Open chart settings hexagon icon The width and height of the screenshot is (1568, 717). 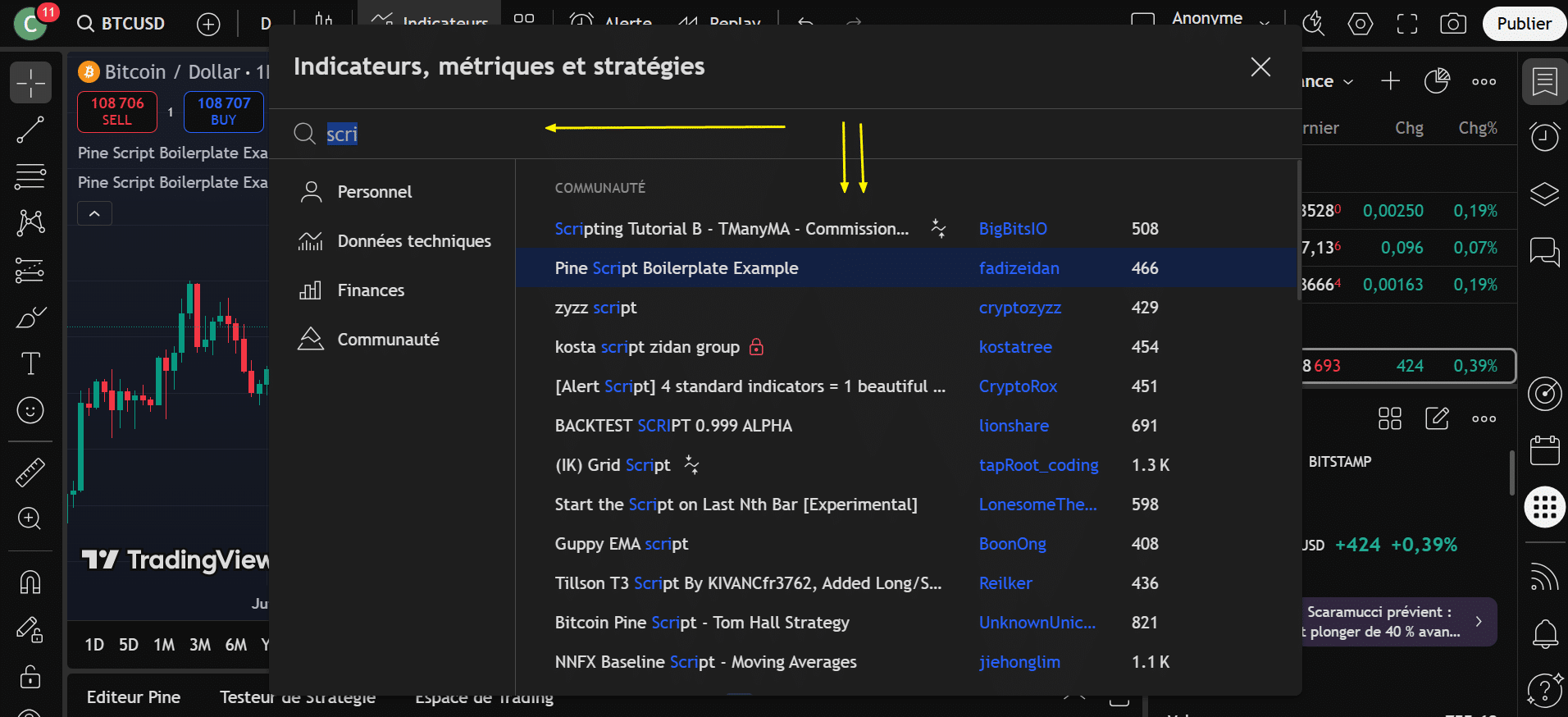[x=1361, y=24]
